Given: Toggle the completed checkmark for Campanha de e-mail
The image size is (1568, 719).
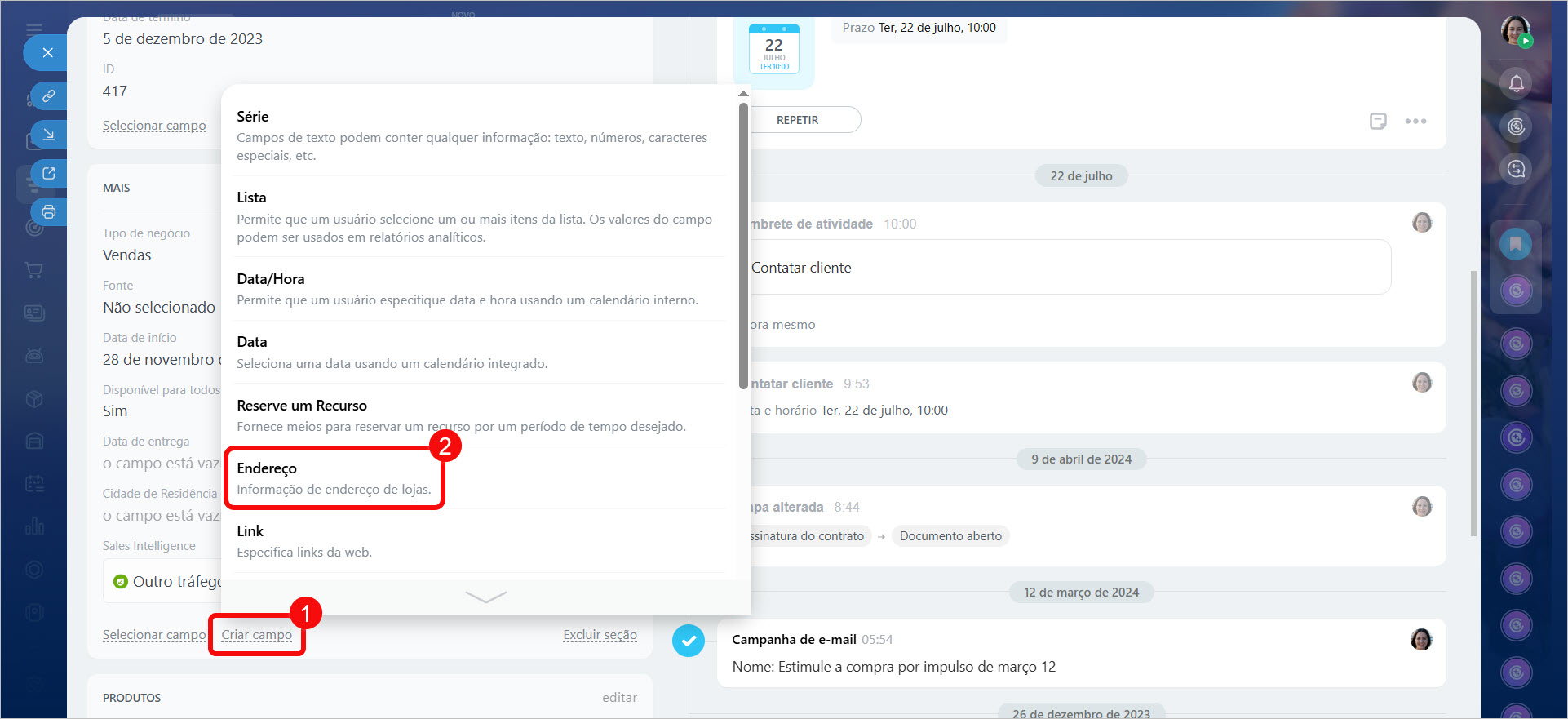Looking at the screenshot, I should click(689, 641).
